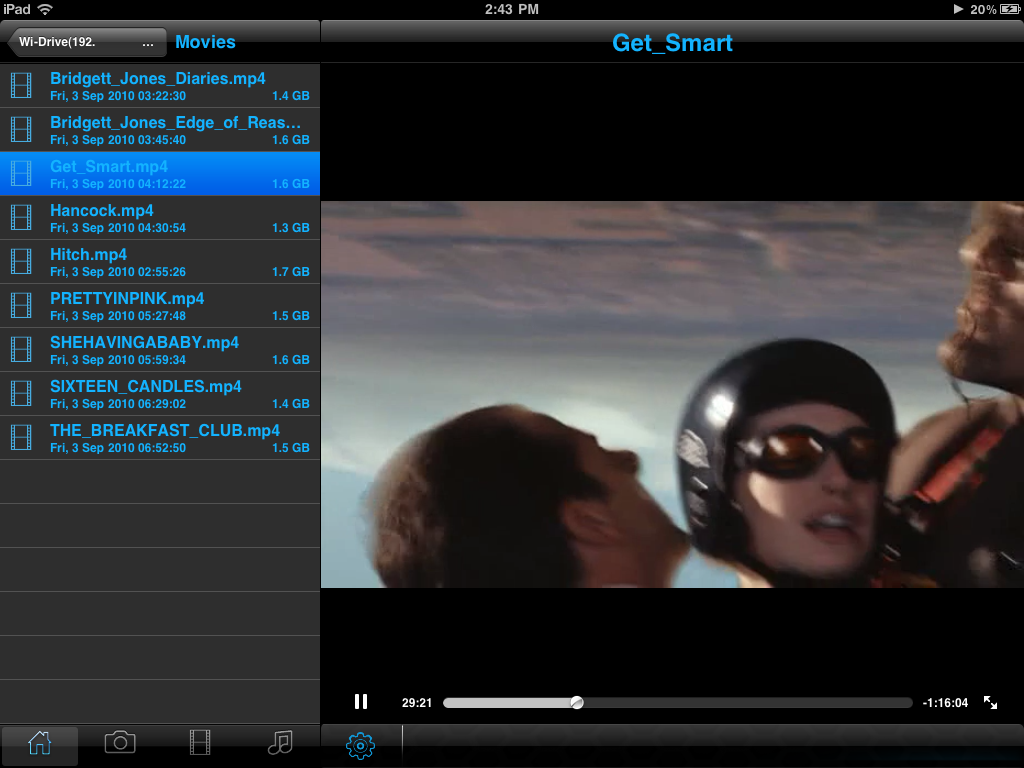Open settings with the gear icon
Image resolution: width=1024 pixels, height=768 pixels.
(360, 745)
